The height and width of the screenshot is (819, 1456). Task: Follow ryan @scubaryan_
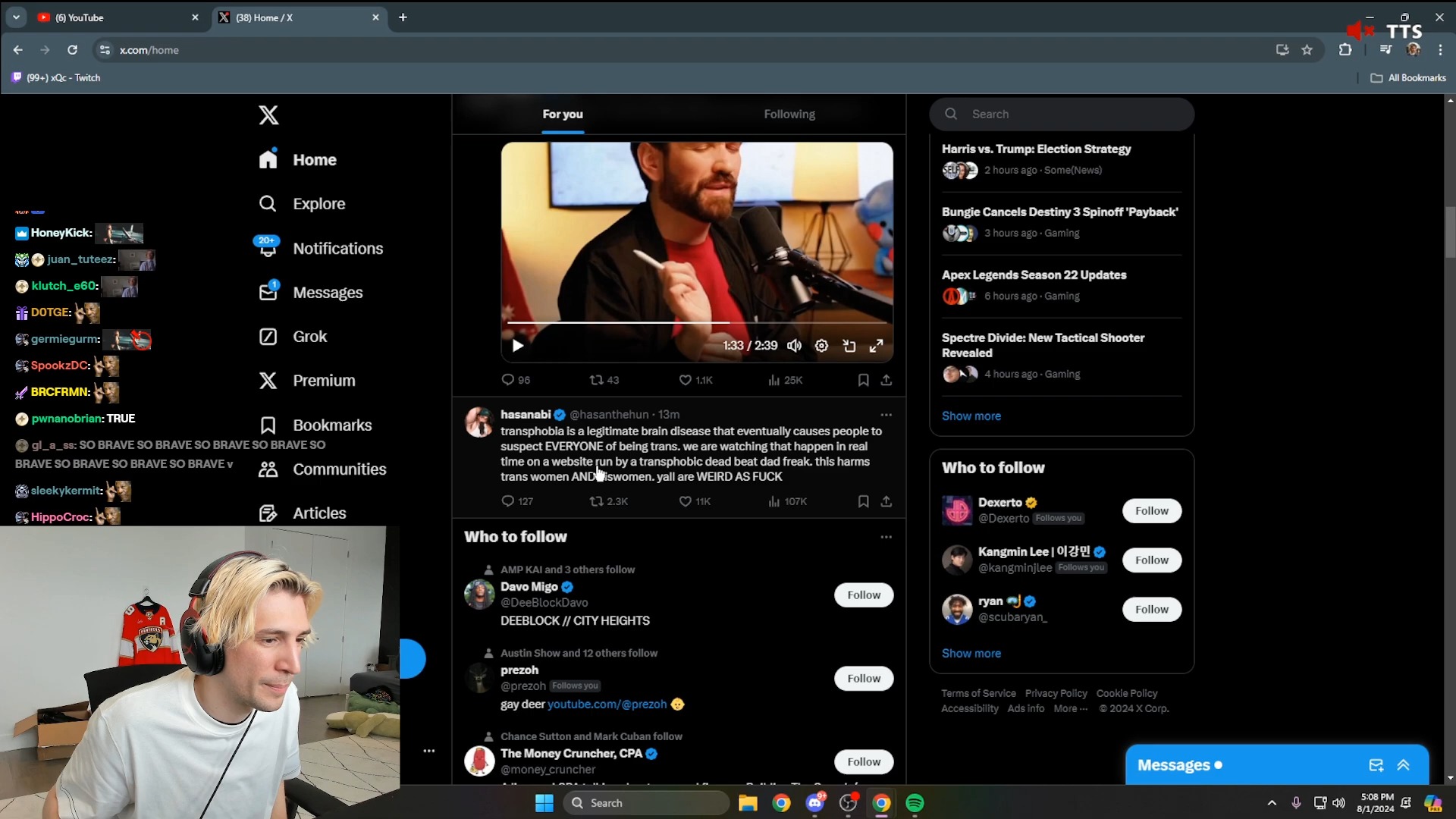coord(1152,610)
